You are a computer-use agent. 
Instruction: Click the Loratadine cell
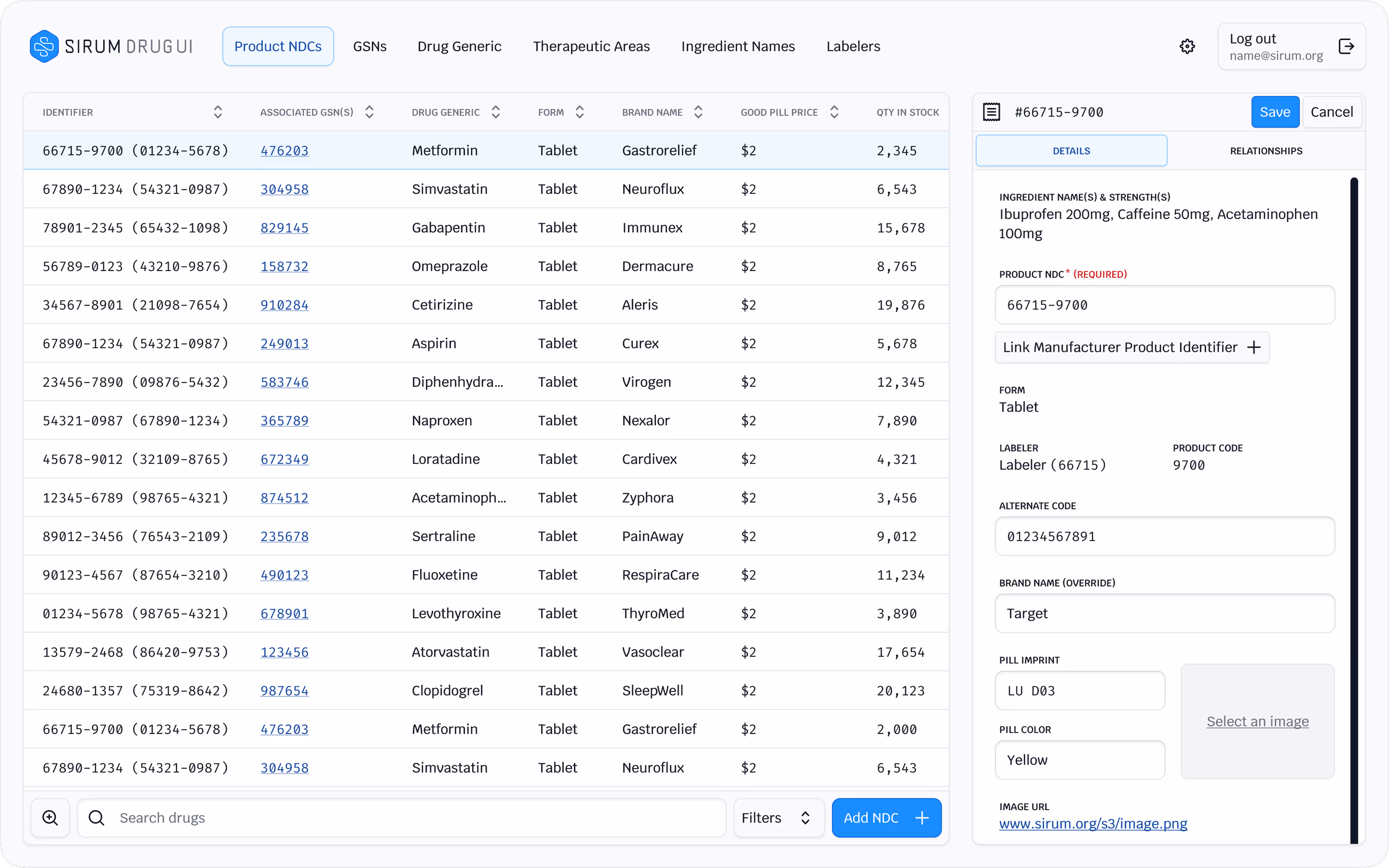pyautogui.click(x=445, y=459)
